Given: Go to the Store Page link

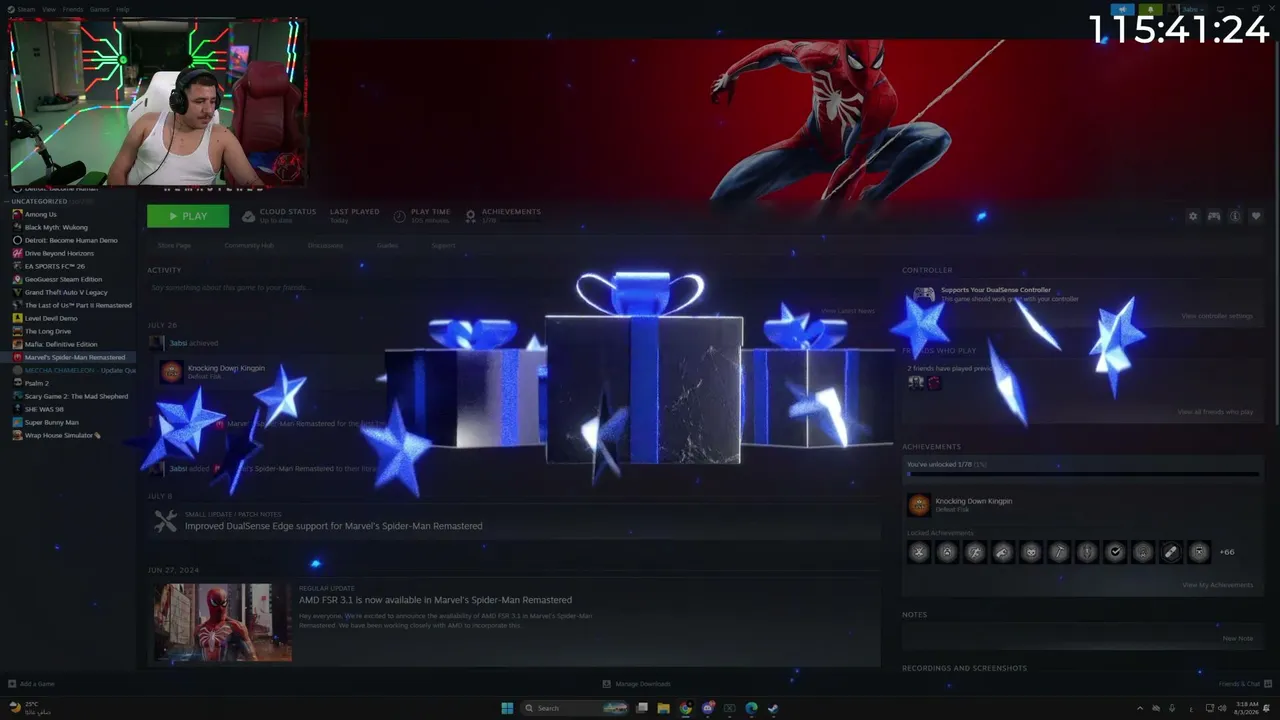Looking at the screenshot, I should [x=174, y=246].
